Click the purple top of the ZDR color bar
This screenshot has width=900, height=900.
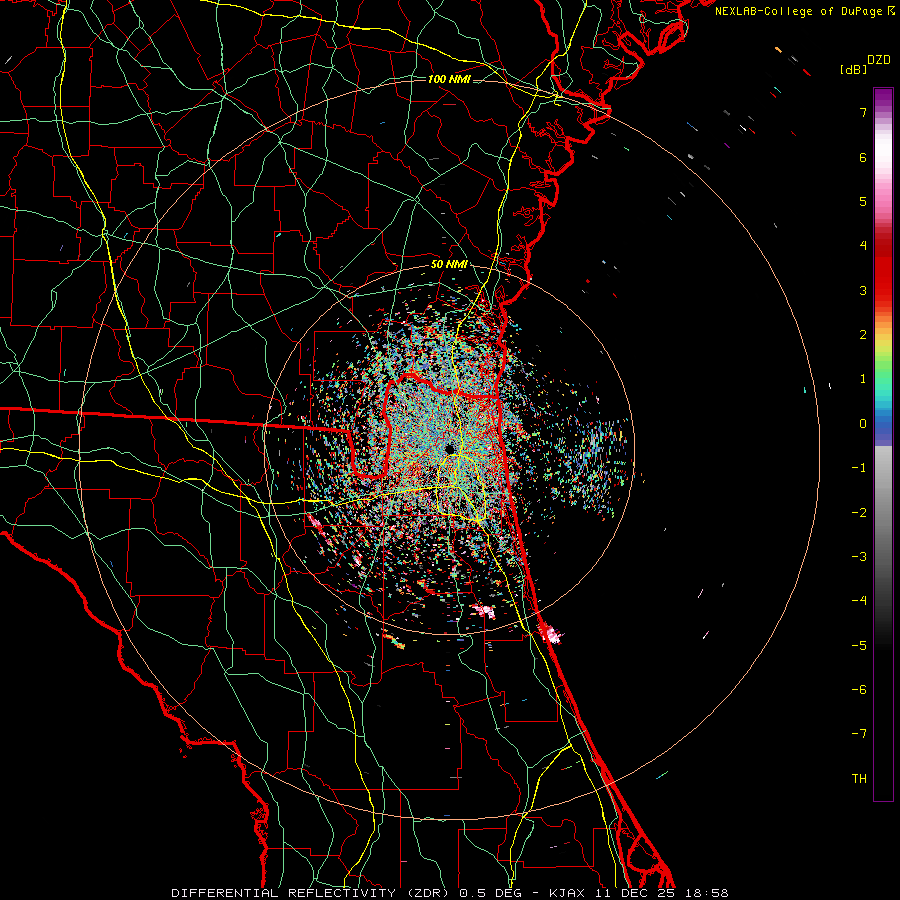pyautogui.click(x=883, y=96)
